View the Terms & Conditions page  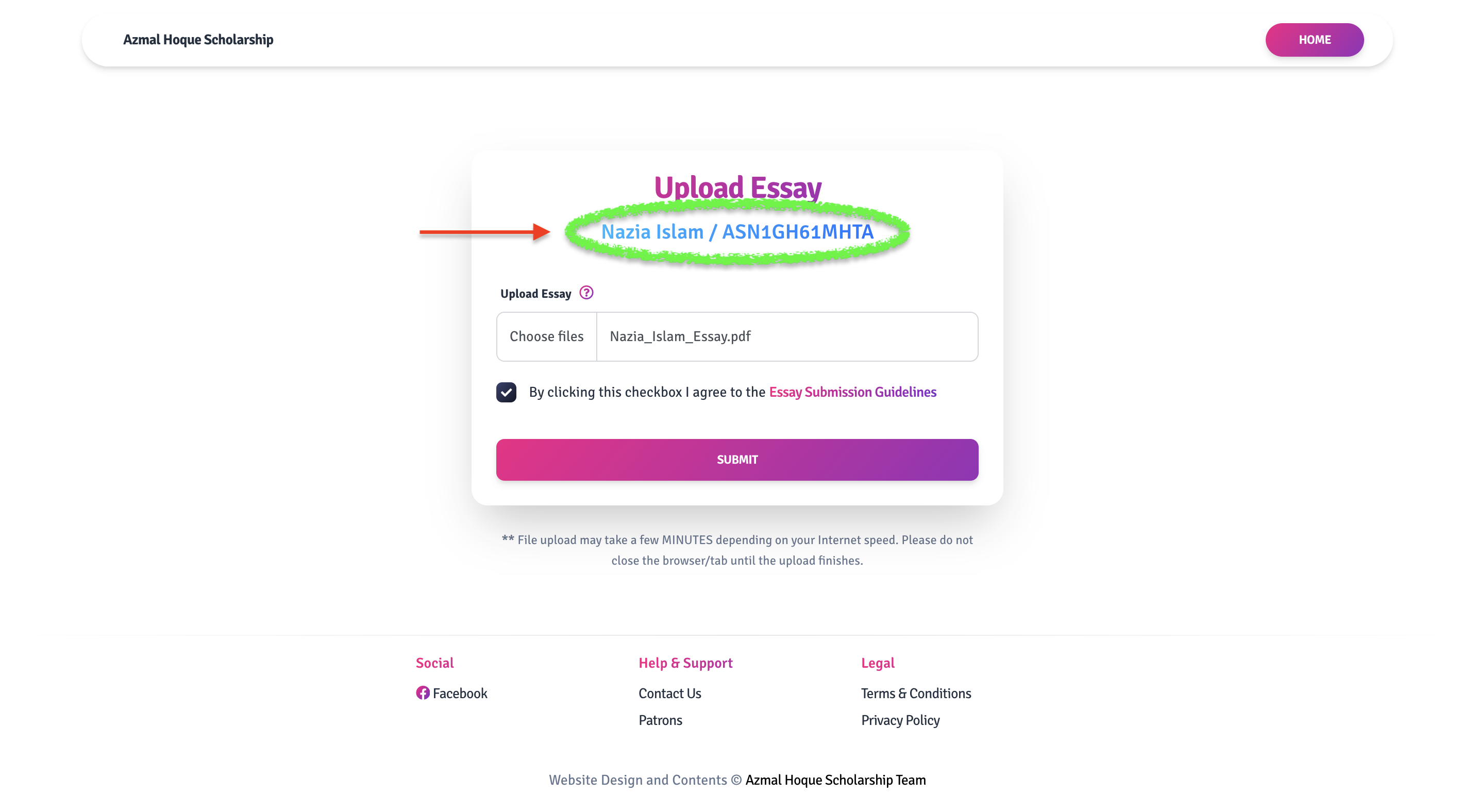tap(916, 693)
